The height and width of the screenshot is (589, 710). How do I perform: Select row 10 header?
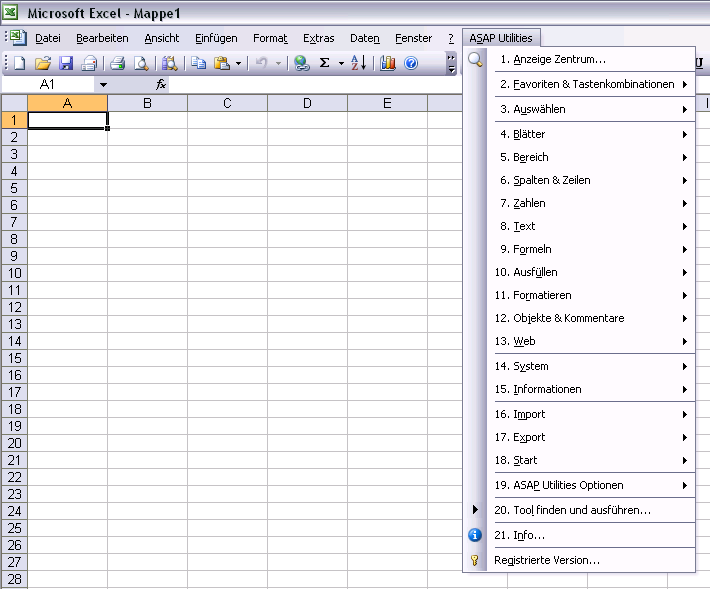[x=14, y=273]
